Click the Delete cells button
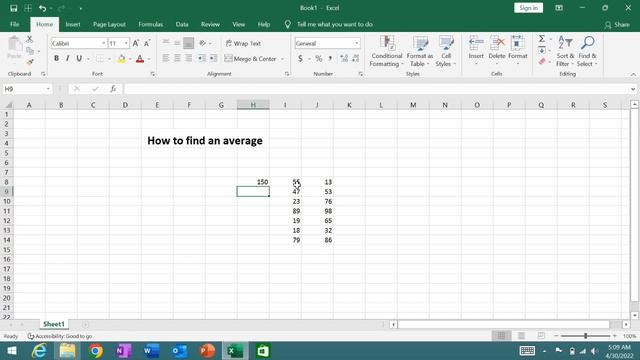 (497, 51)
